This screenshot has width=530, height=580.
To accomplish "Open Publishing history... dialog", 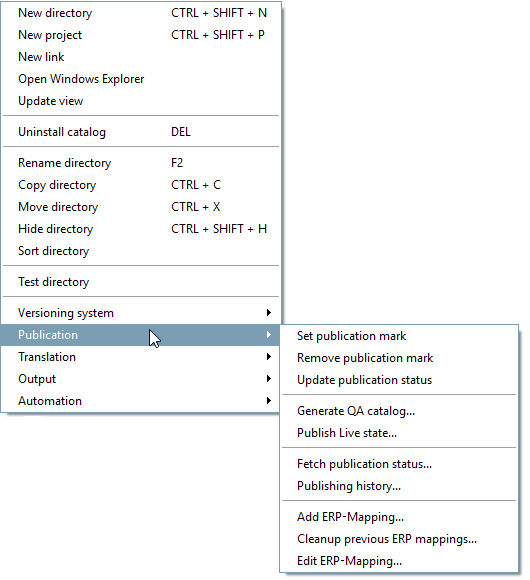I will [399, 486].
